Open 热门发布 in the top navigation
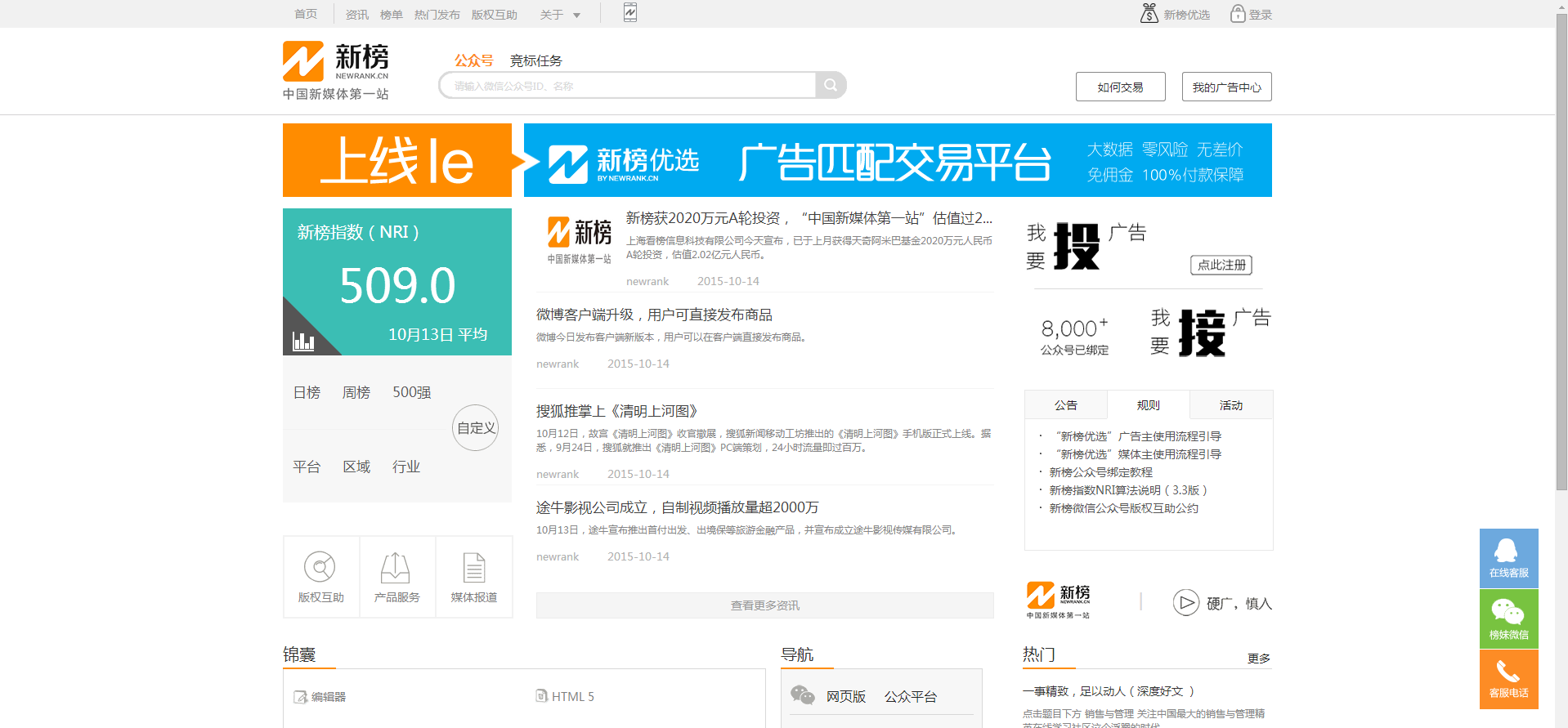The height and width of the screenshot is (728, 1568). [437, 15]
